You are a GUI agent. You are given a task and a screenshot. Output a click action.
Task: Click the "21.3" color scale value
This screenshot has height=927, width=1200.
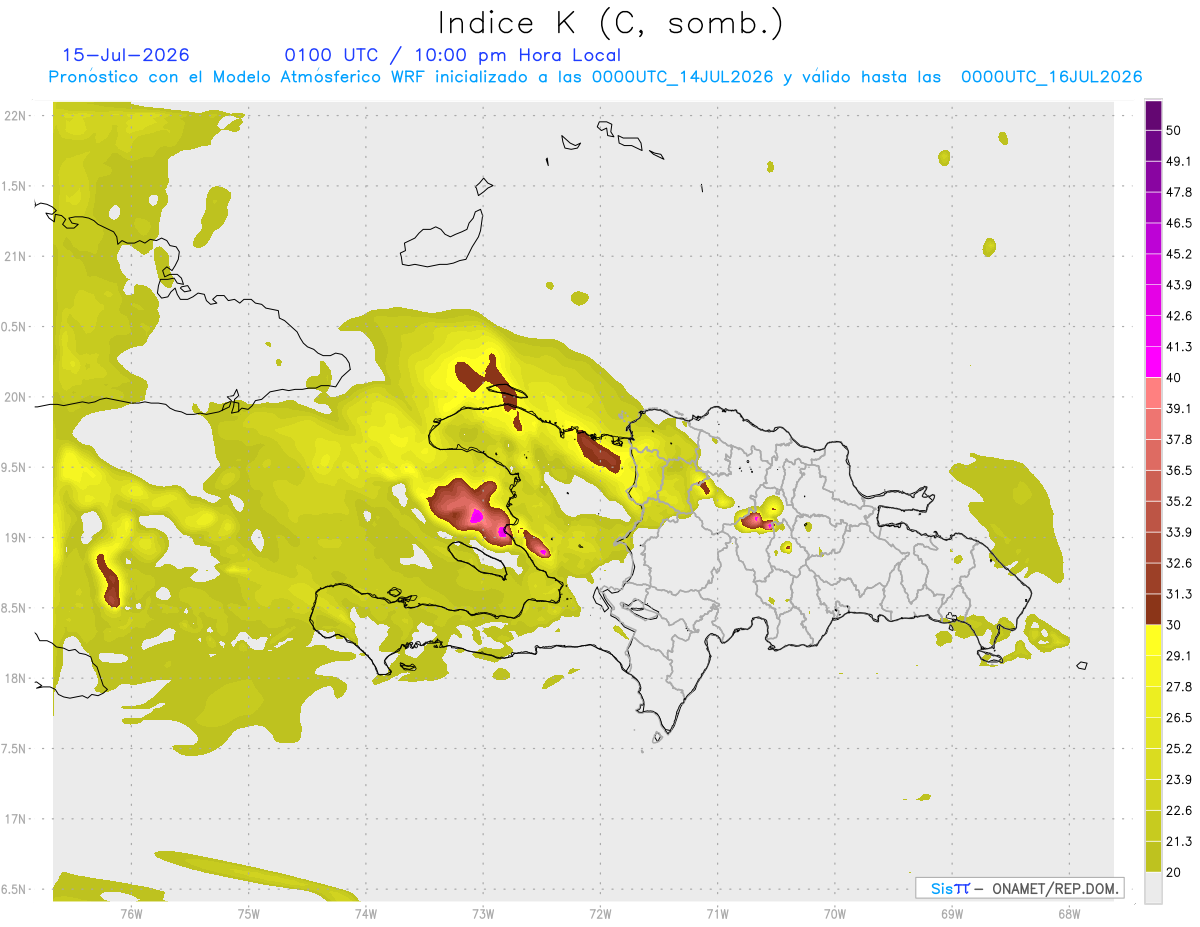tap(1179, 841)
